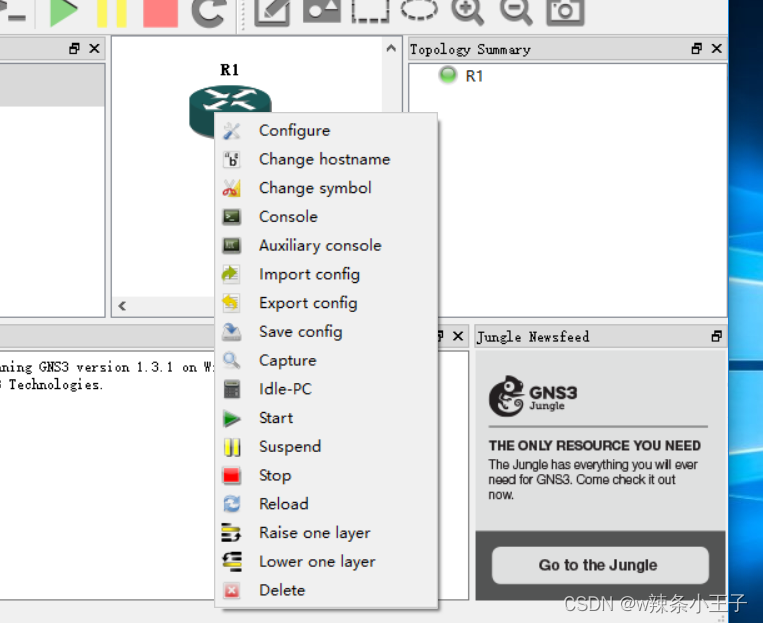The height and width of the screenshot is (623, 763).
Task: Click the yellow Suspend all devices toolbar icon
Action: pos(111,13)
